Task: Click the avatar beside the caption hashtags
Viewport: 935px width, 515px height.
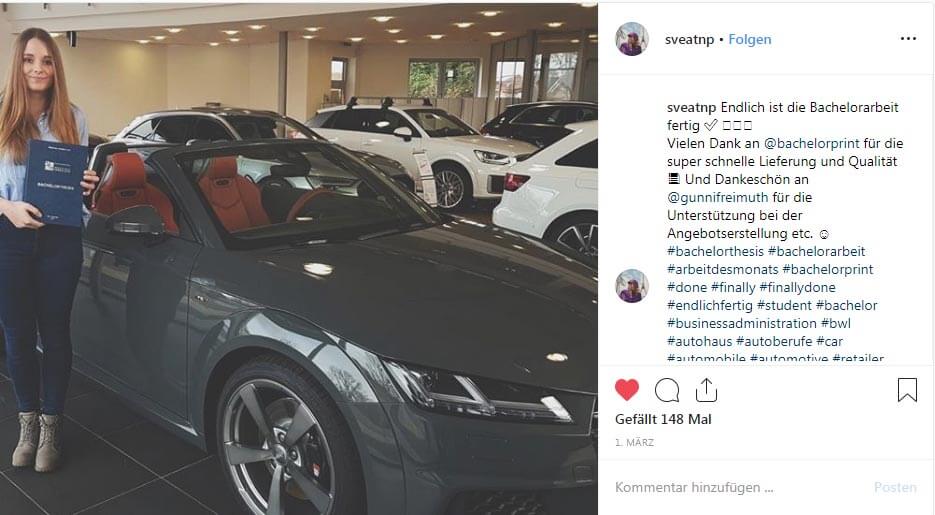Action: tap(631, 286)
